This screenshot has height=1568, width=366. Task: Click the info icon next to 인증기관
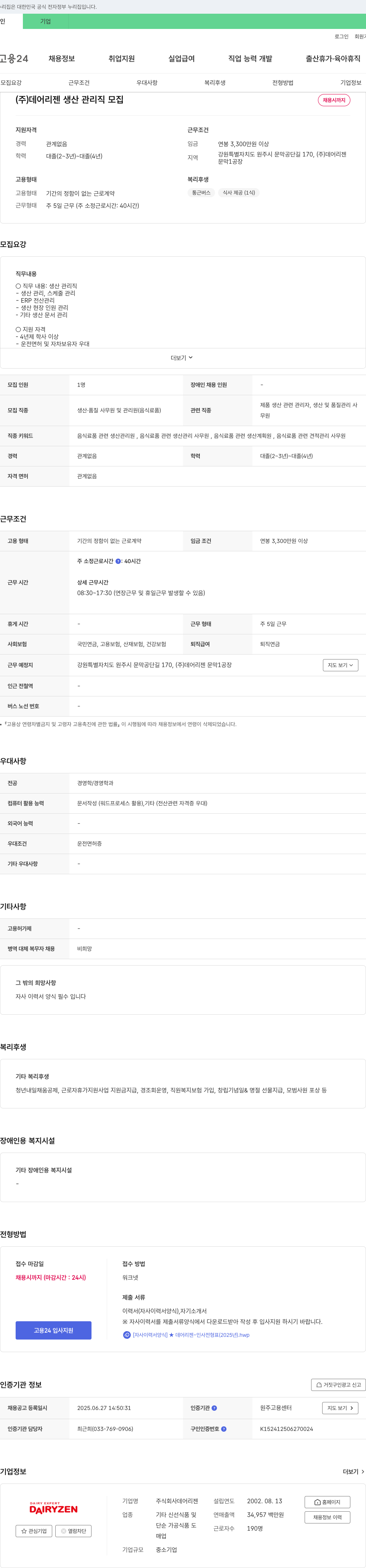214,1408
